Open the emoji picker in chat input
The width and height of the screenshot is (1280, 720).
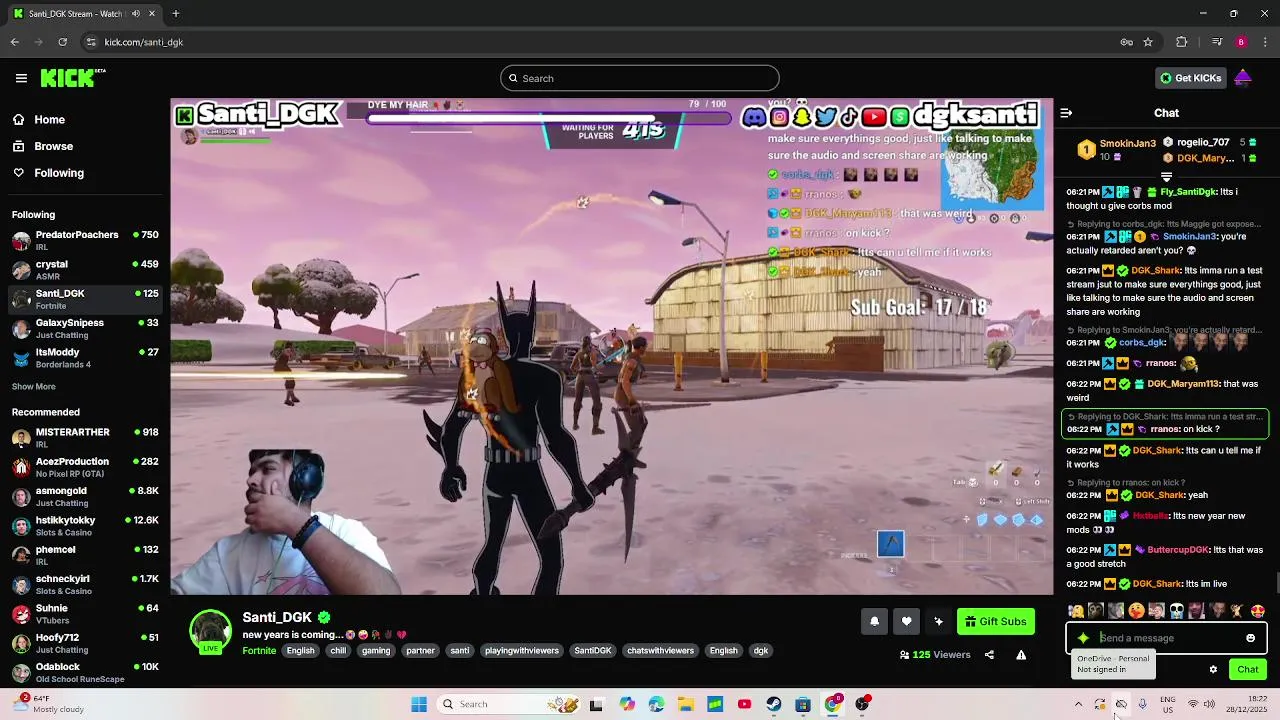coord(1250,638)
